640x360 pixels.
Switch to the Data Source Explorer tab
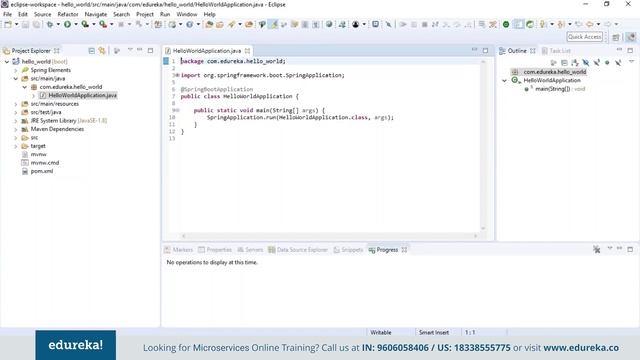(298, 250)
